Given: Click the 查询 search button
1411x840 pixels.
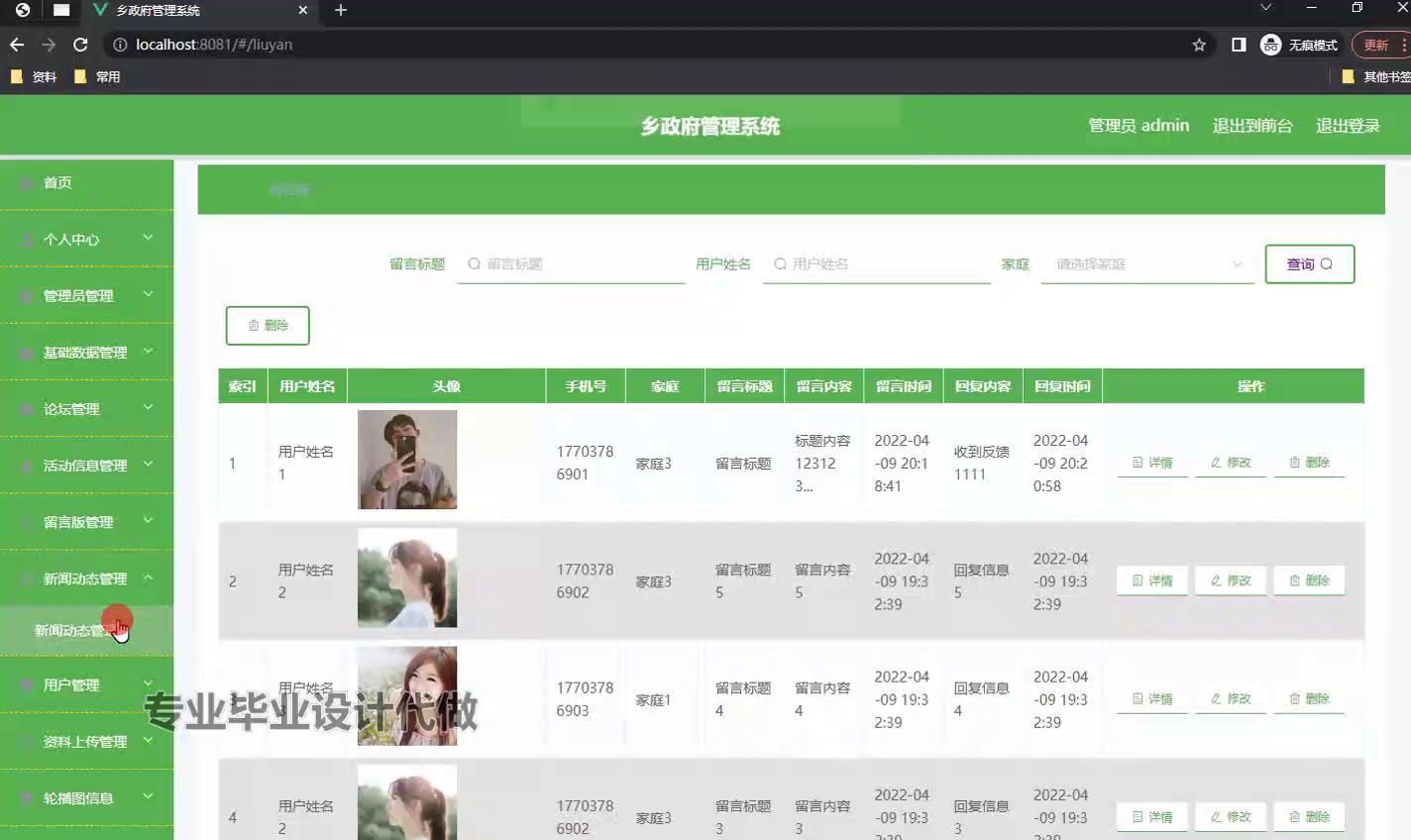Looking at the screenshot, I should click(1309, 264).
